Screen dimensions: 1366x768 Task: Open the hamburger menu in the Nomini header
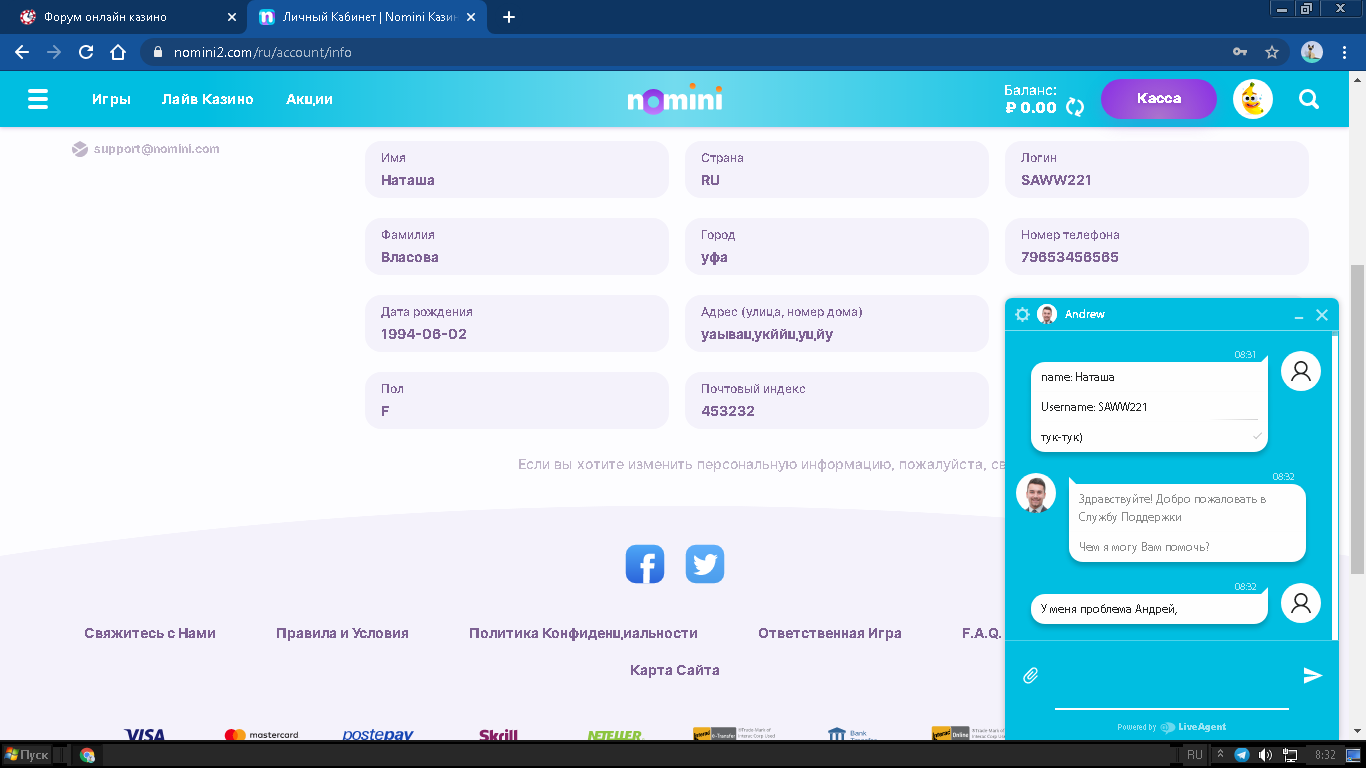coord(38,99)
